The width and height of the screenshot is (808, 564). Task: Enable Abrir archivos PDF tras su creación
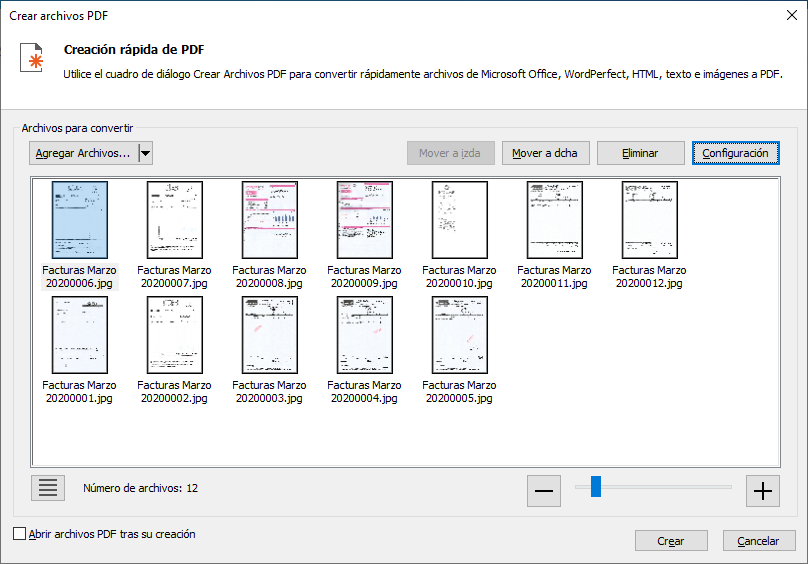(20, 534)
